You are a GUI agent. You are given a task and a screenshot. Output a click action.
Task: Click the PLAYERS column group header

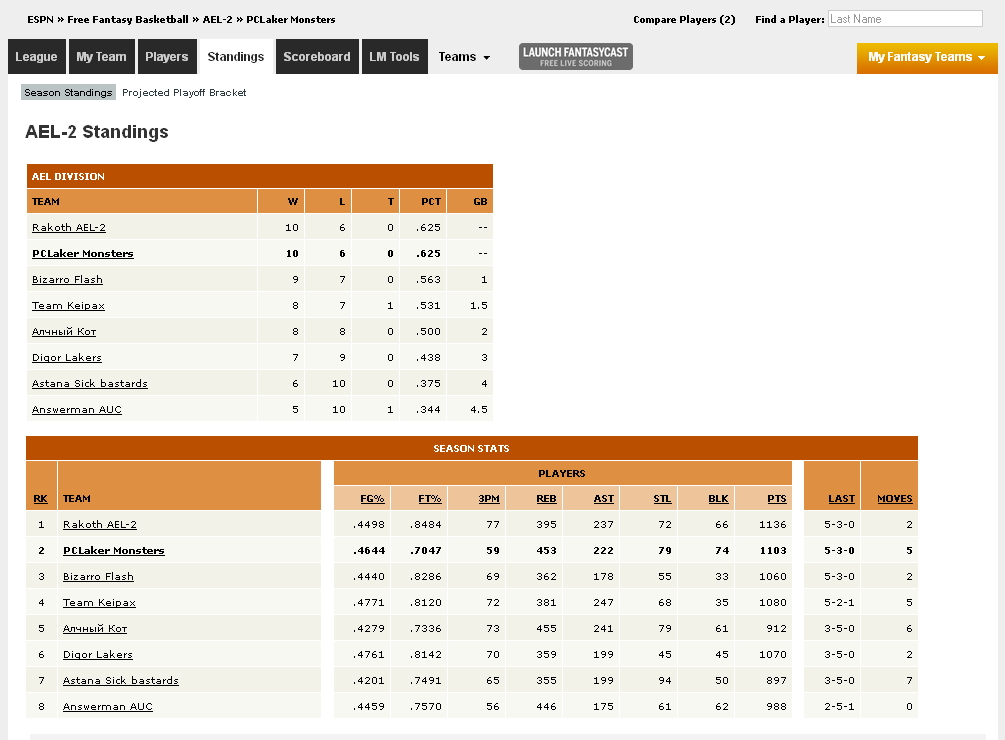(x=563, y=473)
